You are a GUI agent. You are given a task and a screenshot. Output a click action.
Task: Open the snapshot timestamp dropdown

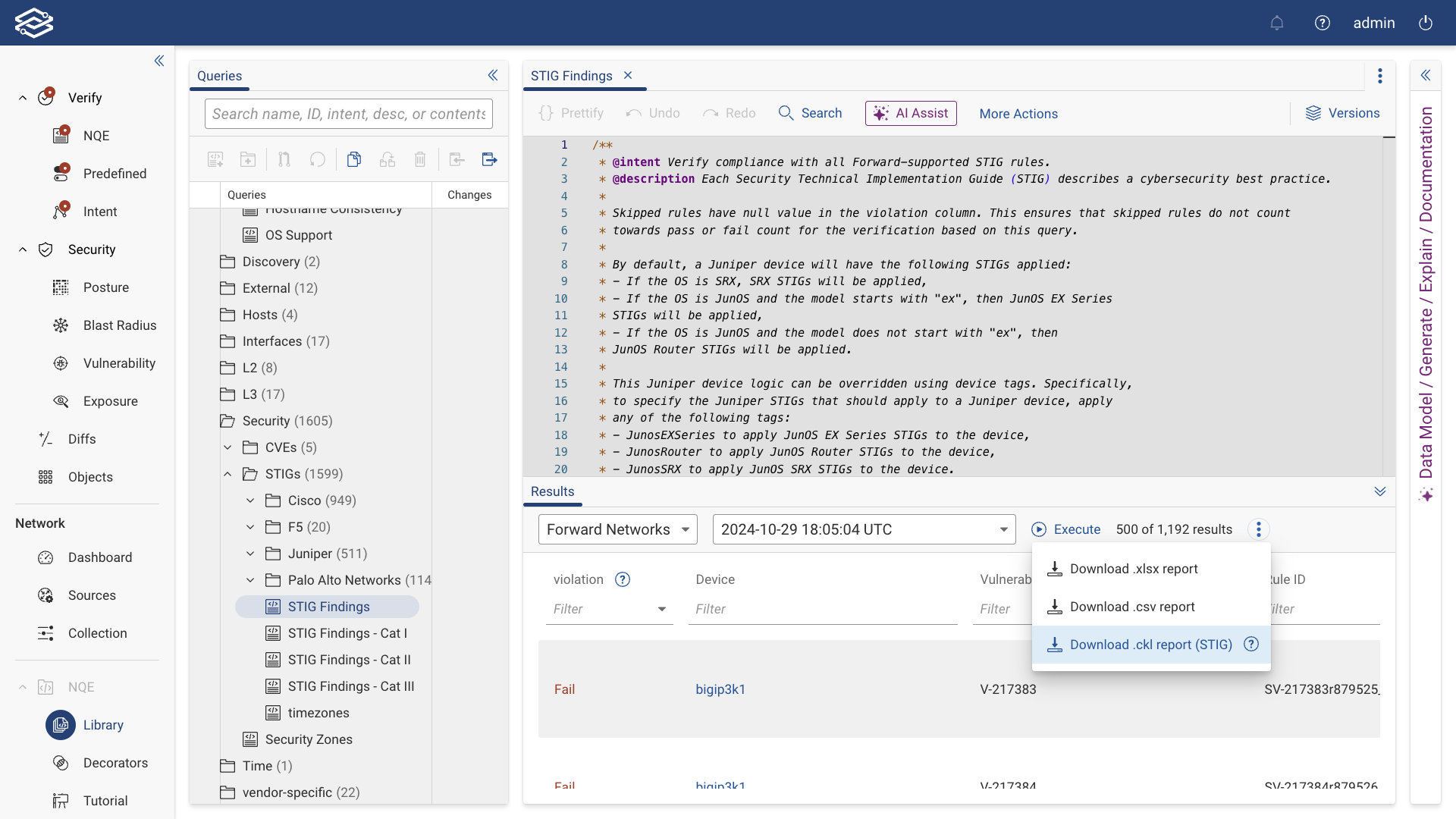864,529
